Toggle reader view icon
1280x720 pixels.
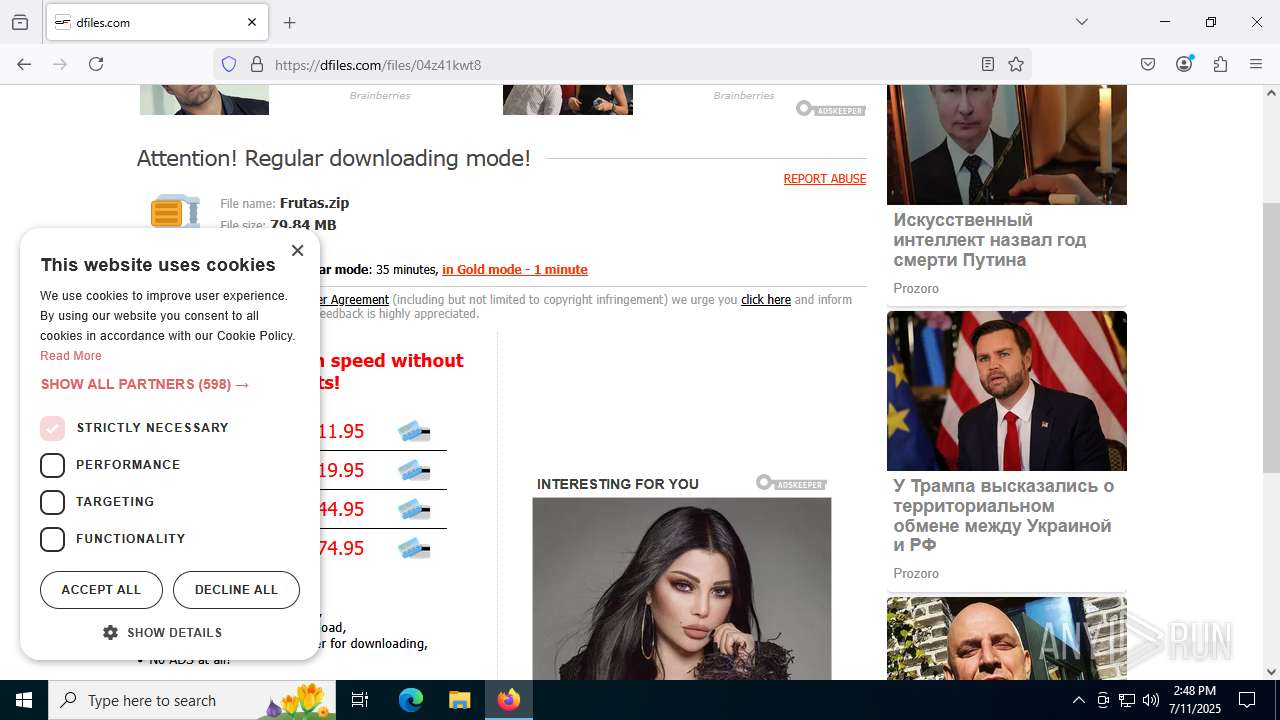click(x=988, y=64)
